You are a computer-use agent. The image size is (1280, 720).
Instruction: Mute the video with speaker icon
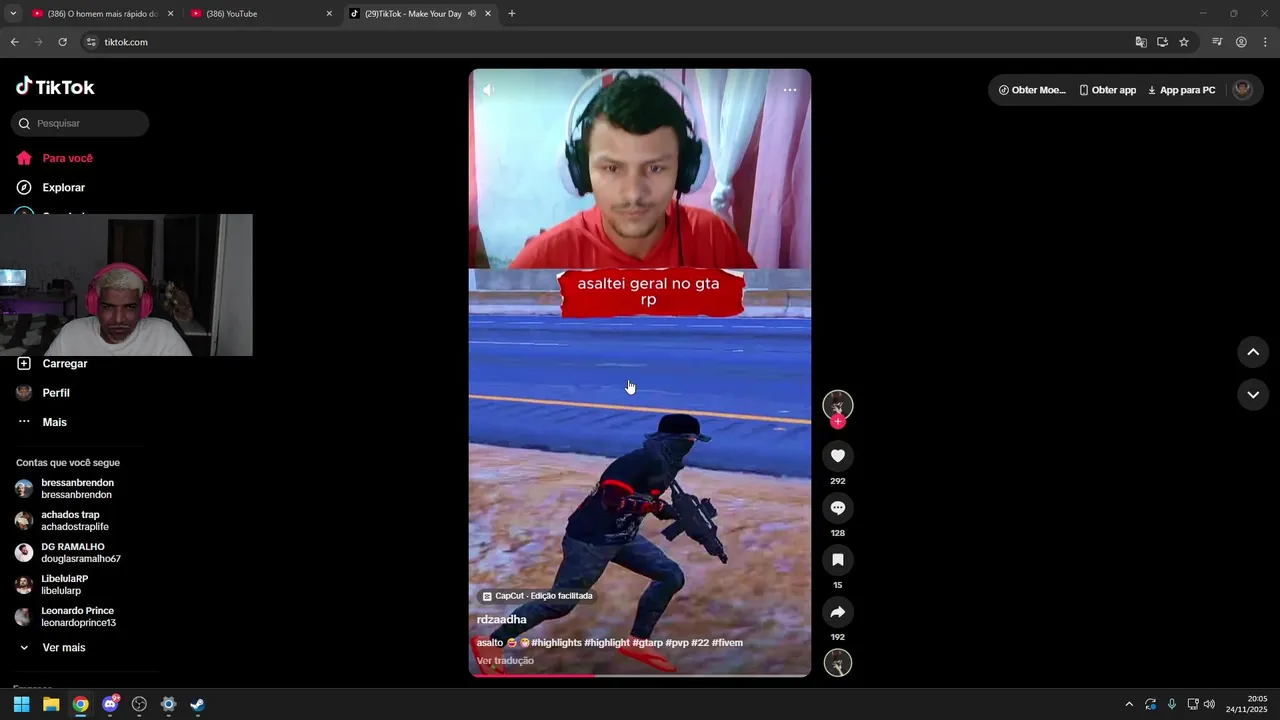488,89
